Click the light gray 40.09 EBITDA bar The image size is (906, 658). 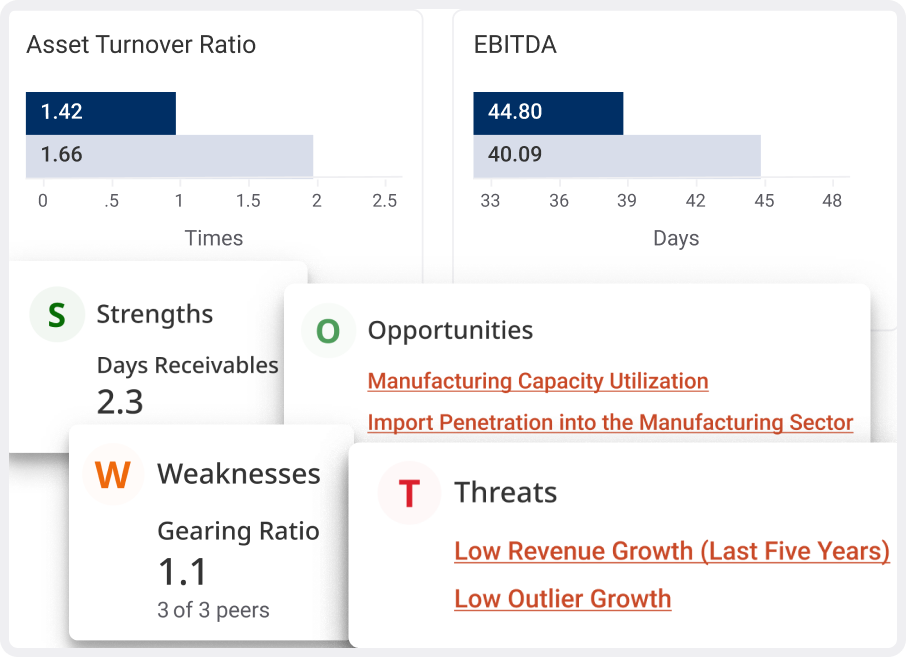(x=617, y=155)
